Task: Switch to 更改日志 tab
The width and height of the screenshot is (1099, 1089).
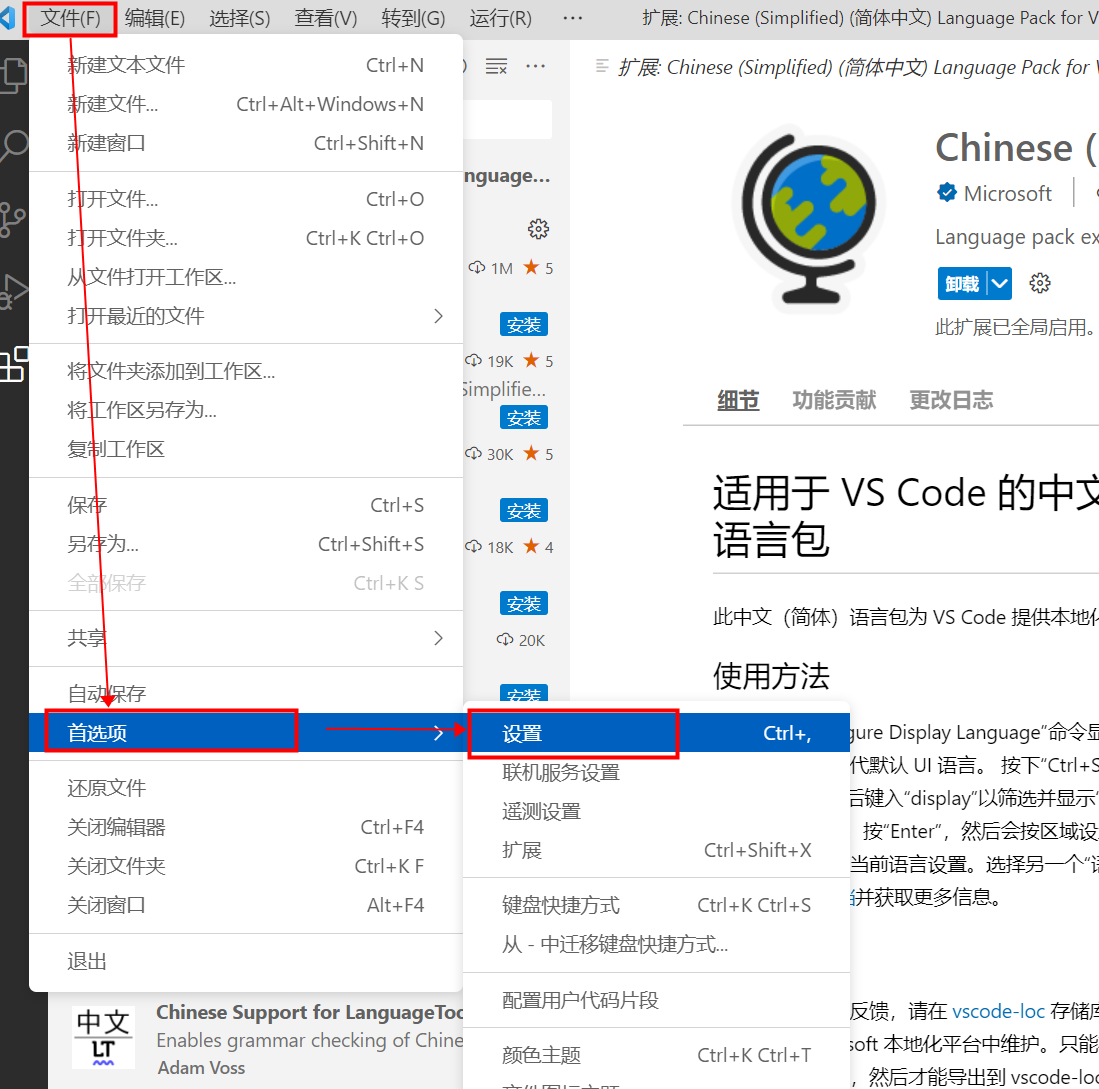Action: pos(951,400)
